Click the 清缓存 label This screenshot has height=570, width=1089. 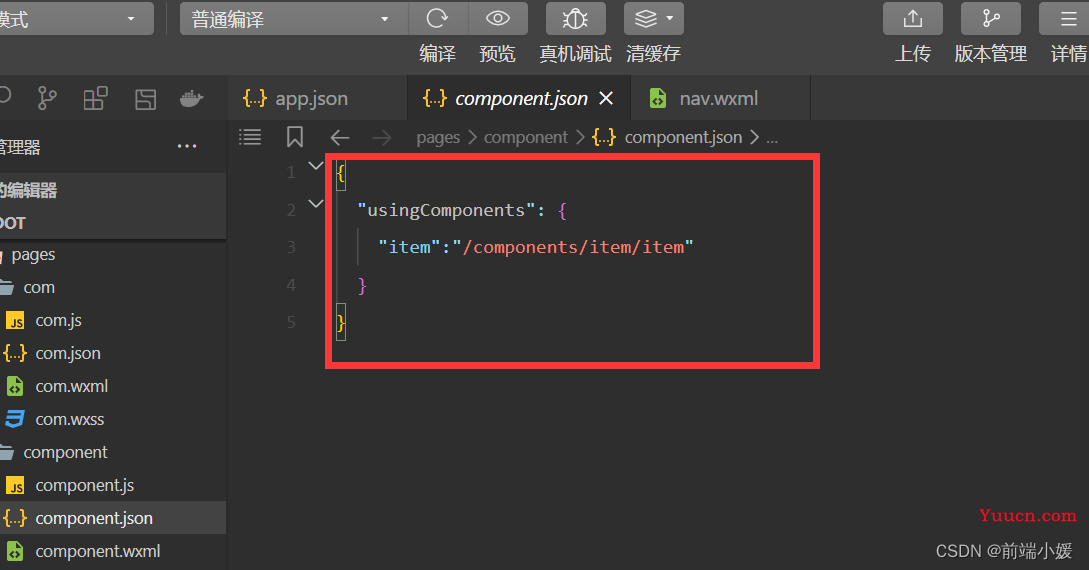point(654,53)
